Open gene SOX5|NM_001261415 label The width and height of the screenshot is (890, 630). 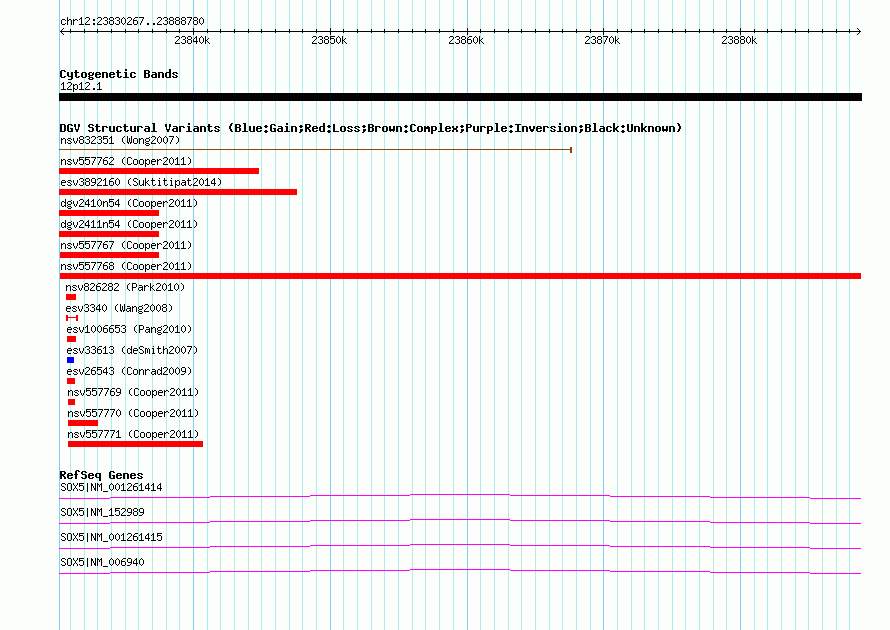click(x=111, y=537)
